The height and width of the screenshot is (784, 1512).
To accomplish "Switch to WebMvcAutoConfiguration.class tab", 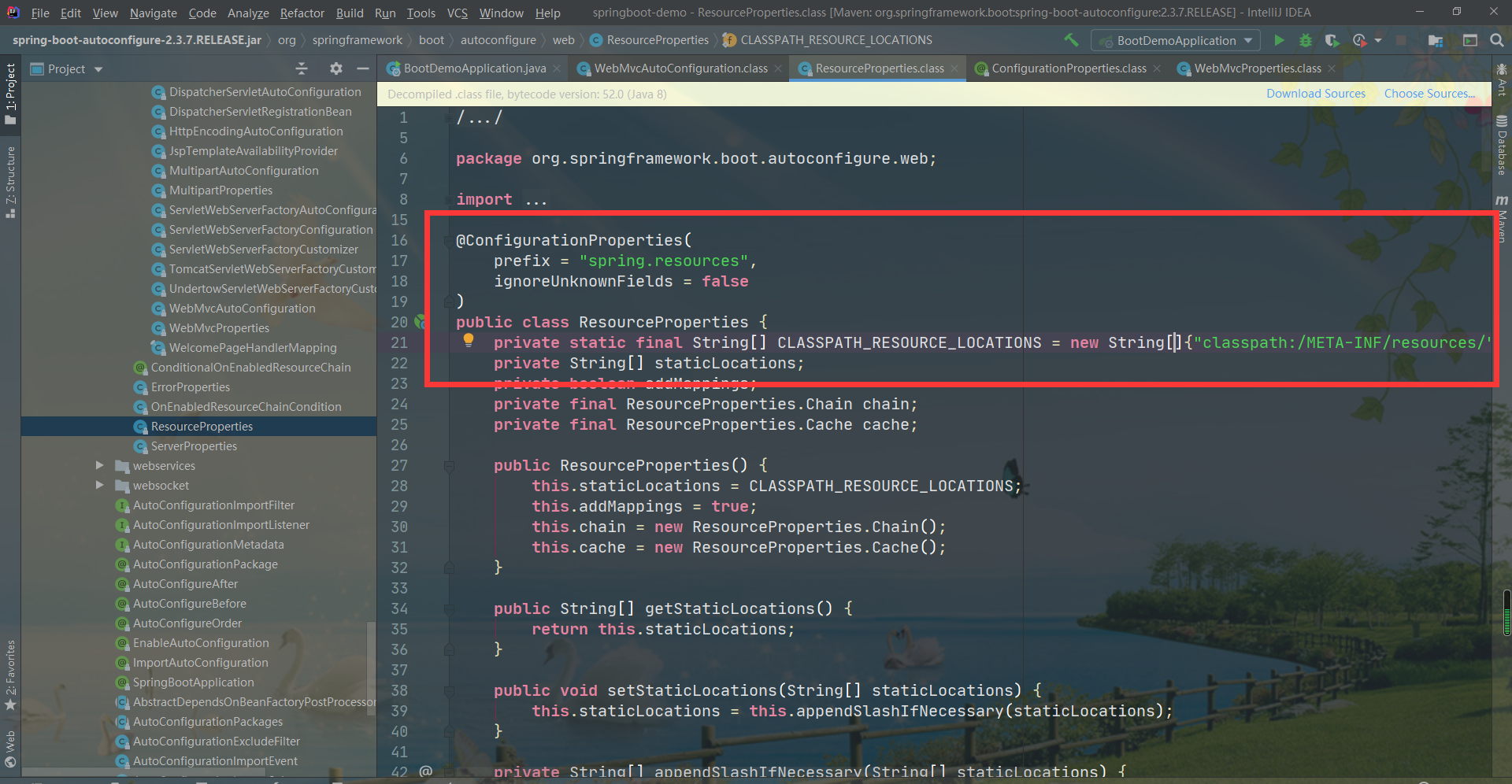I will pyautogui.click(x=680, y=68).
